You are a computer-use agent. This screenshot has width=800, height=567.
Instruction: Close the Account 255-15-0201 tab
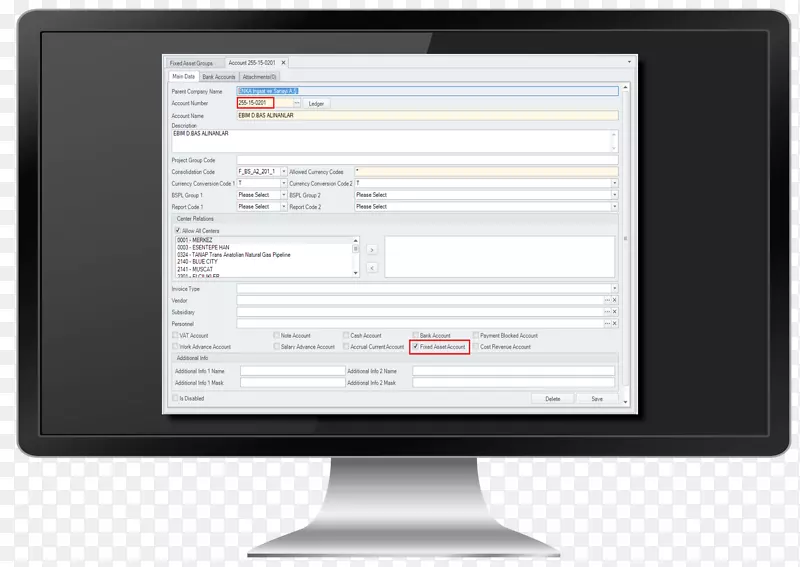[x=283, y=63]
